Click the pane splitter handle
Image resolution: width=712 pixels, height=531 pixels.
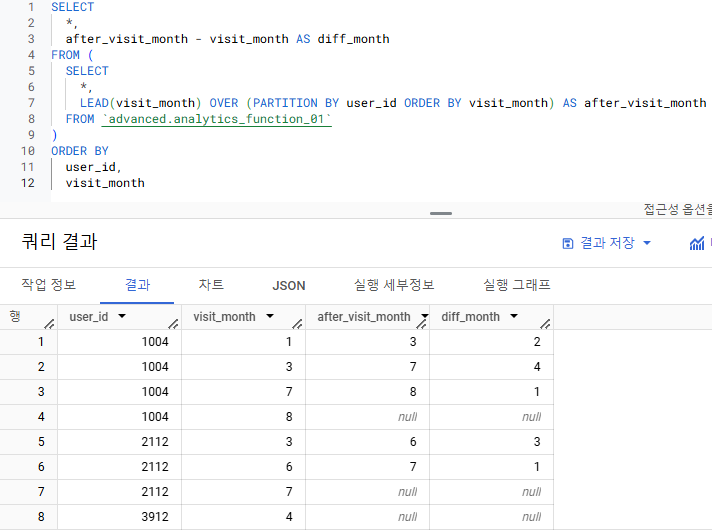(441, 213)
